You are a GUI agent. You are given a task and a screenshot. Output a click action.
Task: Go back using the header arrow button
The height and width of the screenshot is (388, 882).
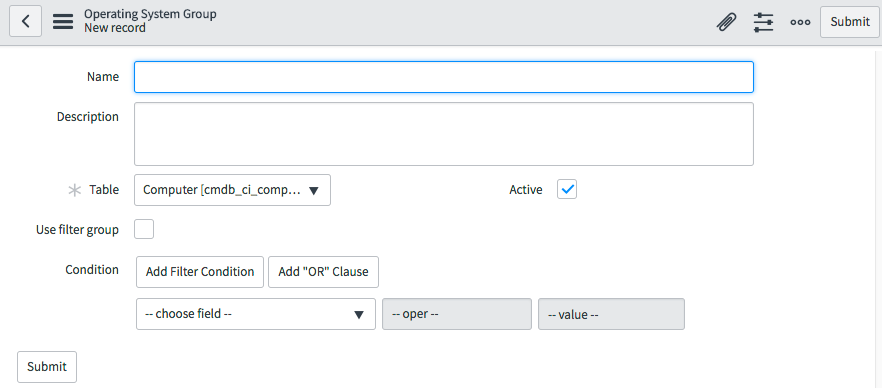(25, 21)
